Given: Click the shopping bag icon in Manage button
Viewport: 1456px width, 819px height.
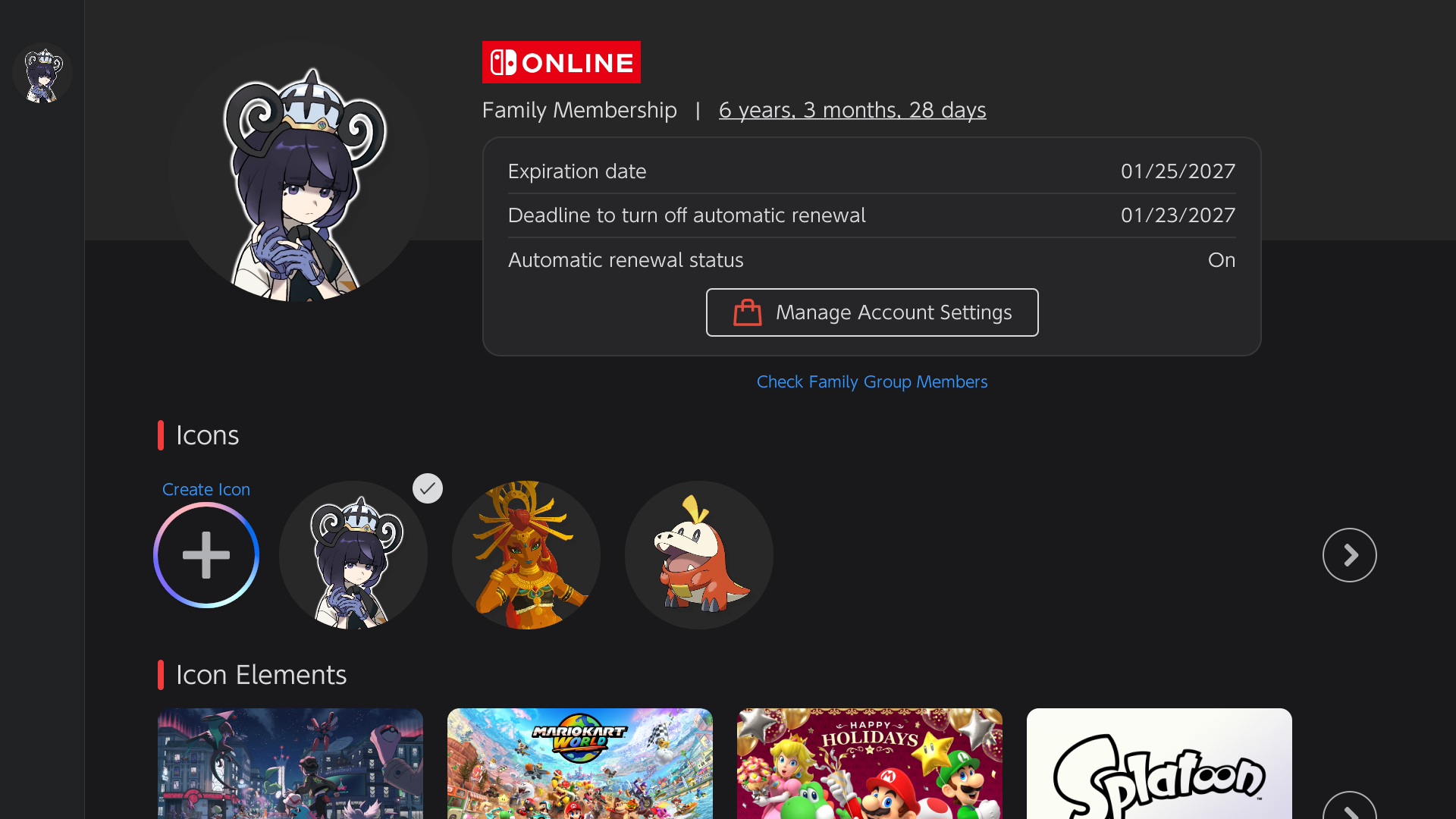Looking at the screenshot, I should pyautogui.click(x=747, y=312).
